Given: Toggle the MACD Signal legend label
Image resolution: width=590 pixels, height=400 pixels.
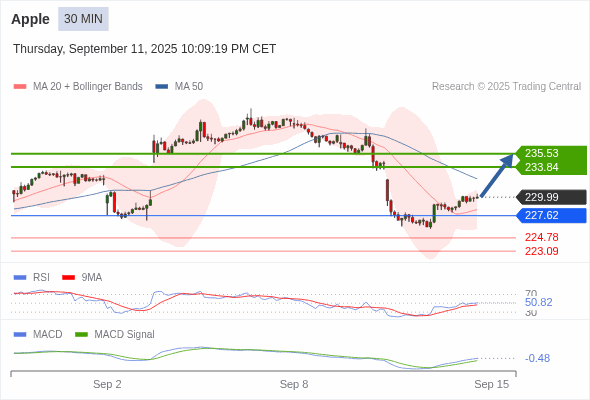Looking at the screenshot, I should tap(124, 334).
